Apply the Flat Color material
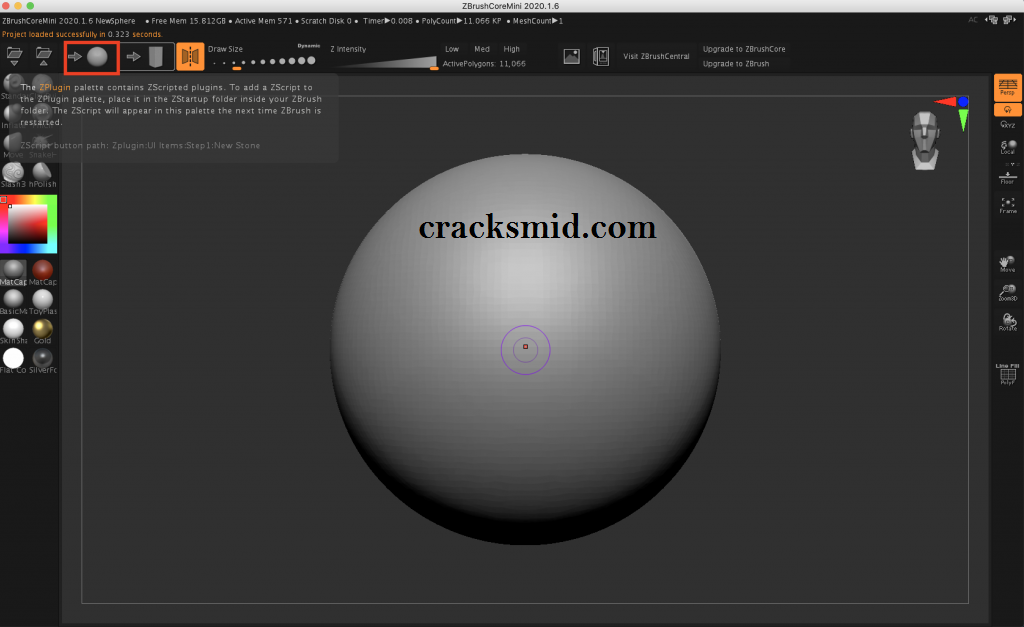 [13, 361]
